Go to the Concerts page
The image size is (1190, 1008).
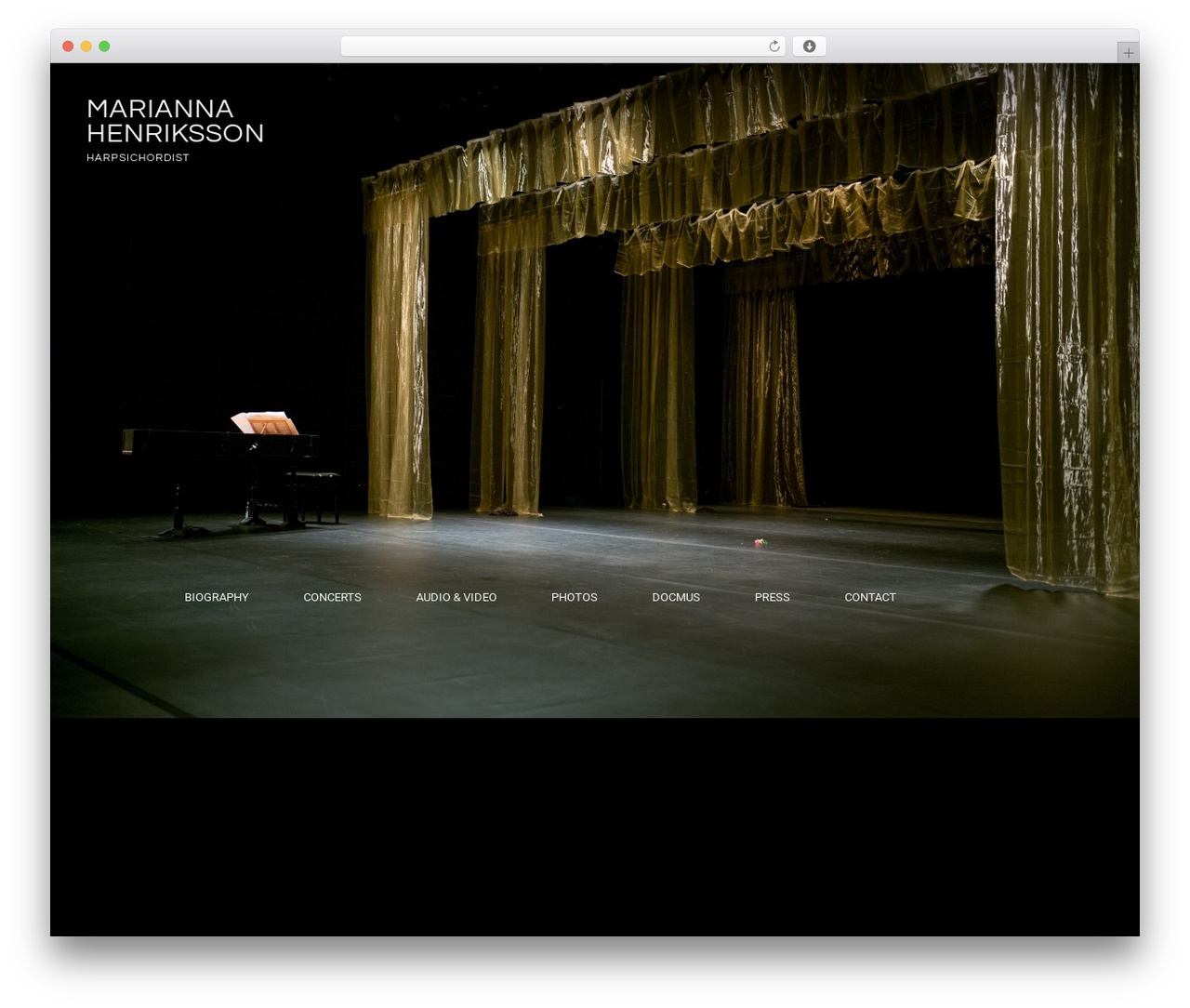pyautogui.click(x=332, y=597)
